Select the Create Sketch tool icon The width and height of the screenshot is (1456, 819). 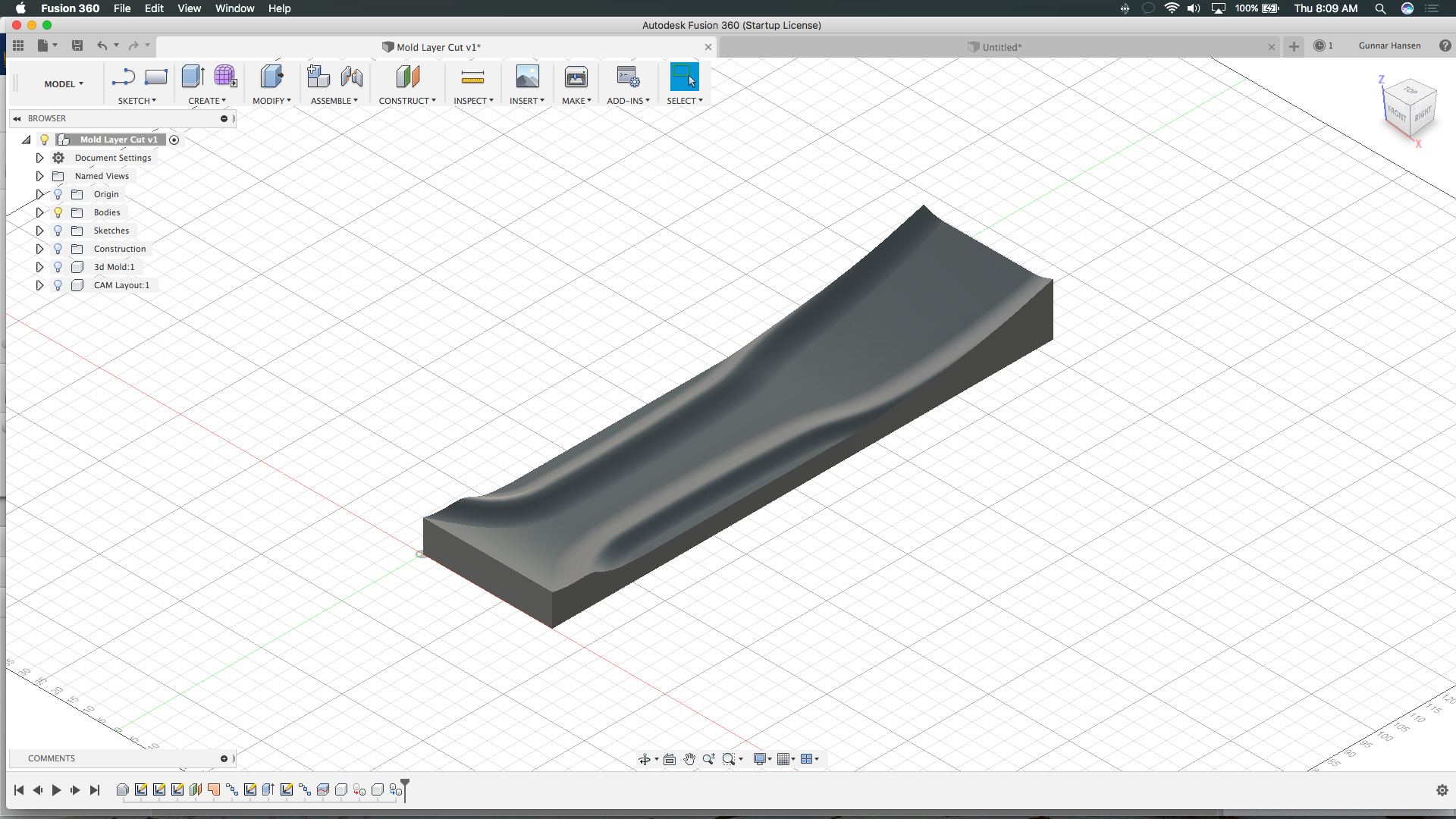(x=123, y=77)
